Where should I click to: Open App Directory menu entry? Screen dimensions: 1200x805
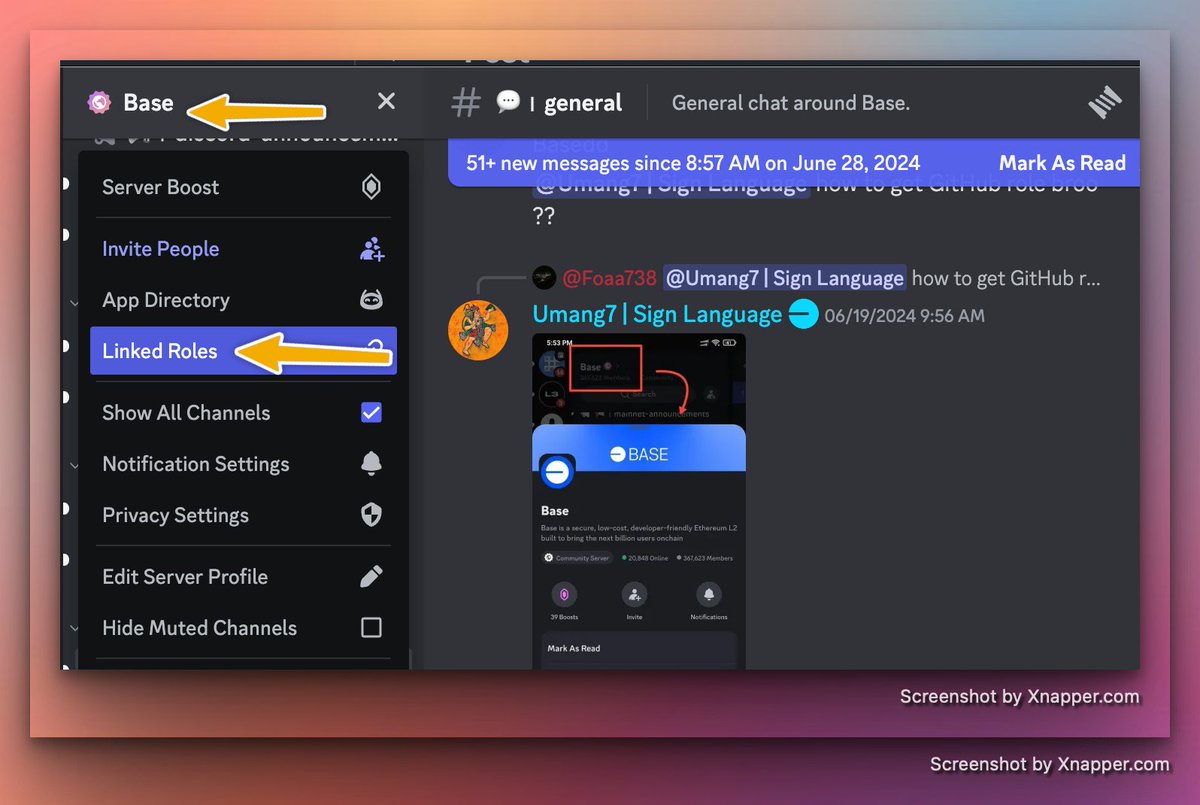[243, 300]
